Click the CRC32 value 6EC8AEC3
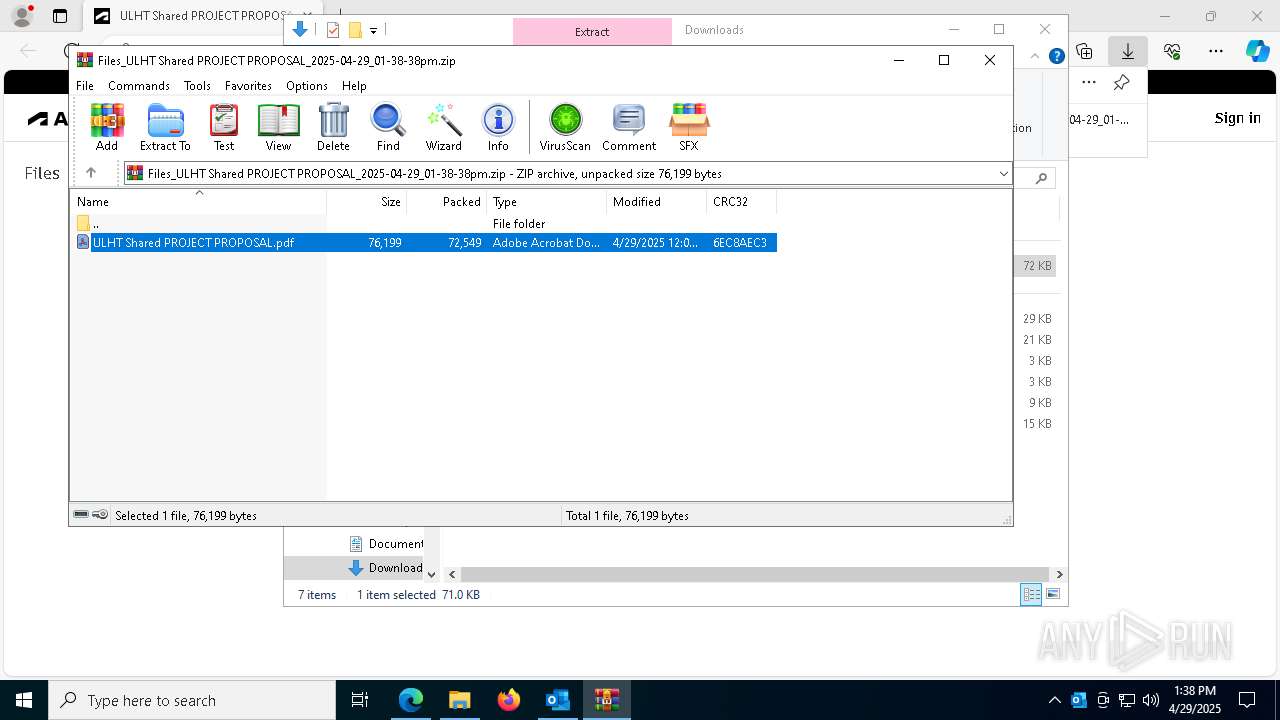Image resolution: width=1280 pixels, height=720 pixels. (740, 243)
